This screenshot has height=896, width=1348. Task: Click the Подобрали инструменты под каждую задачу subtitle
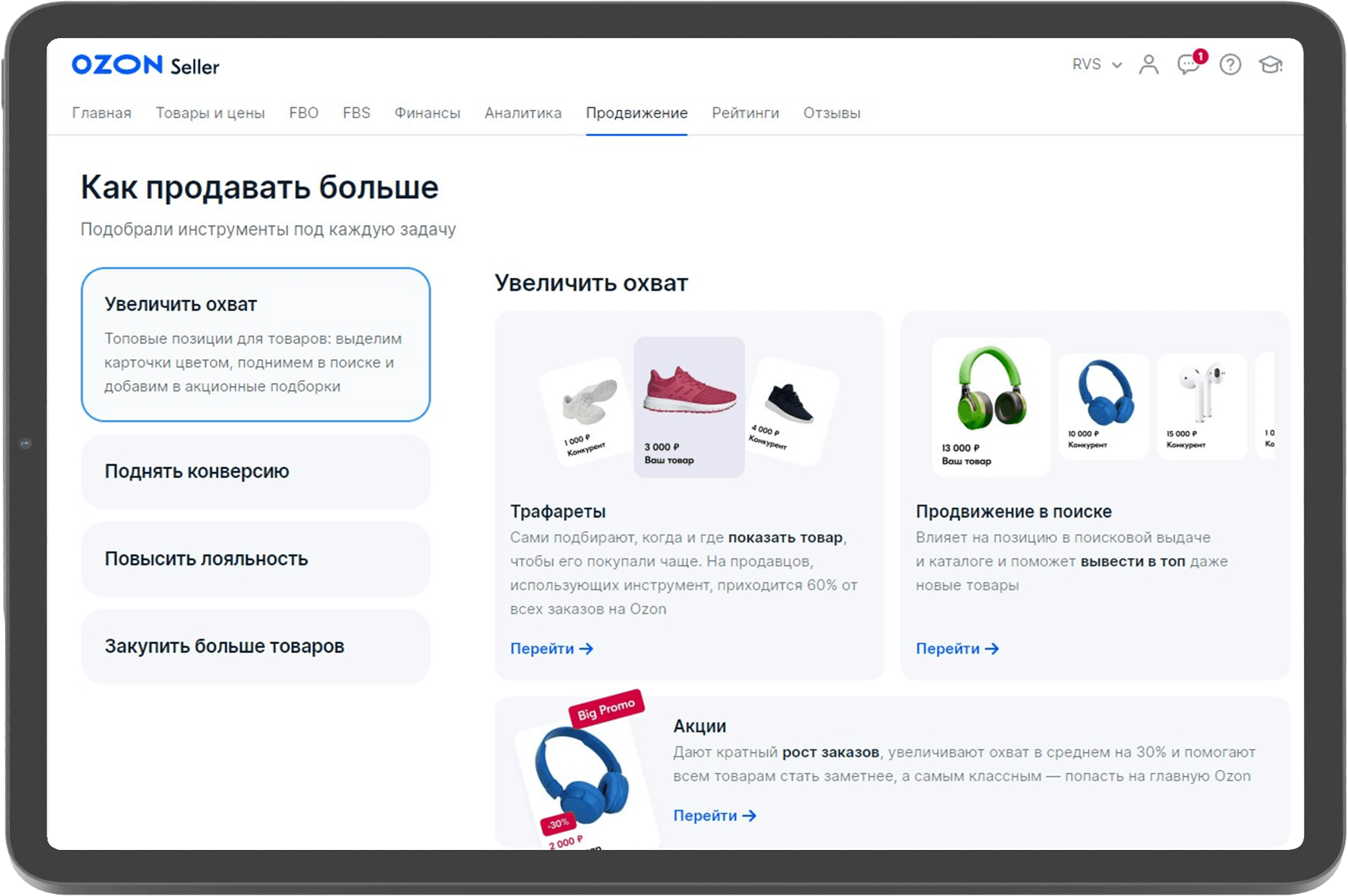click(x=268, y=230)
